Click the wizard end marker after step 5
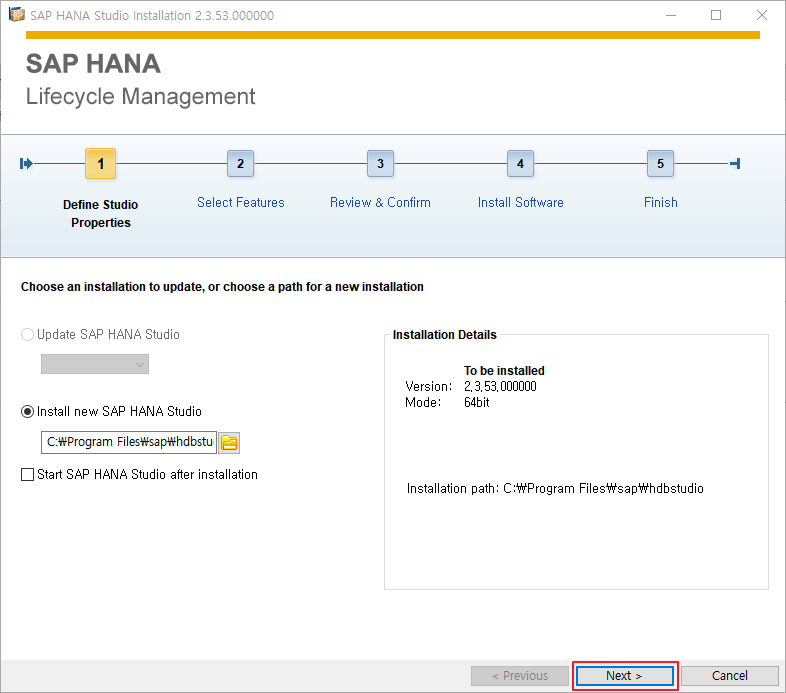The height and width of the screenshot is (693, 786). coord(735,163)
